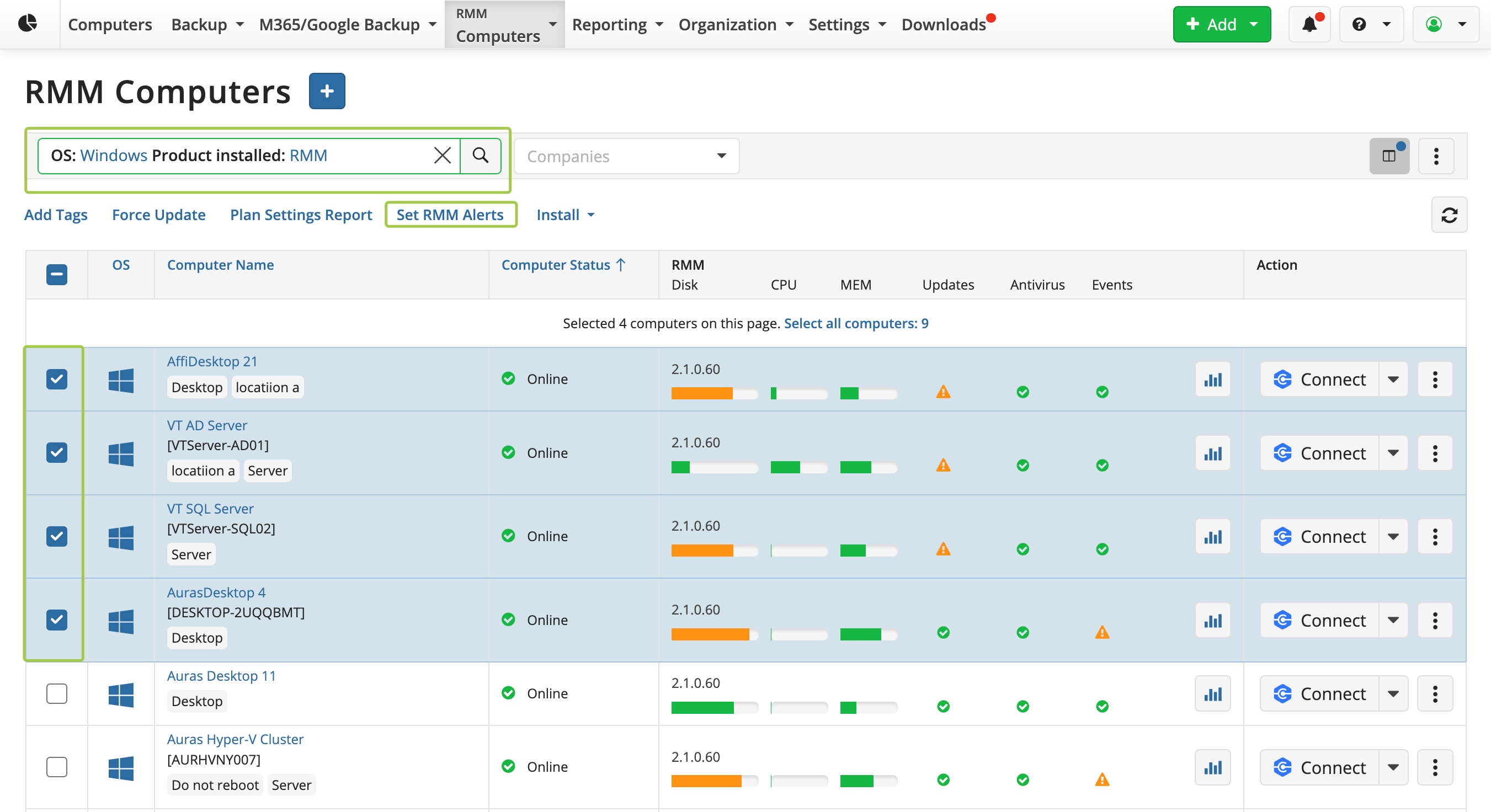
Task: Uncheck AurasDesktop 4 row checkbox
Action: click(57, 620)
